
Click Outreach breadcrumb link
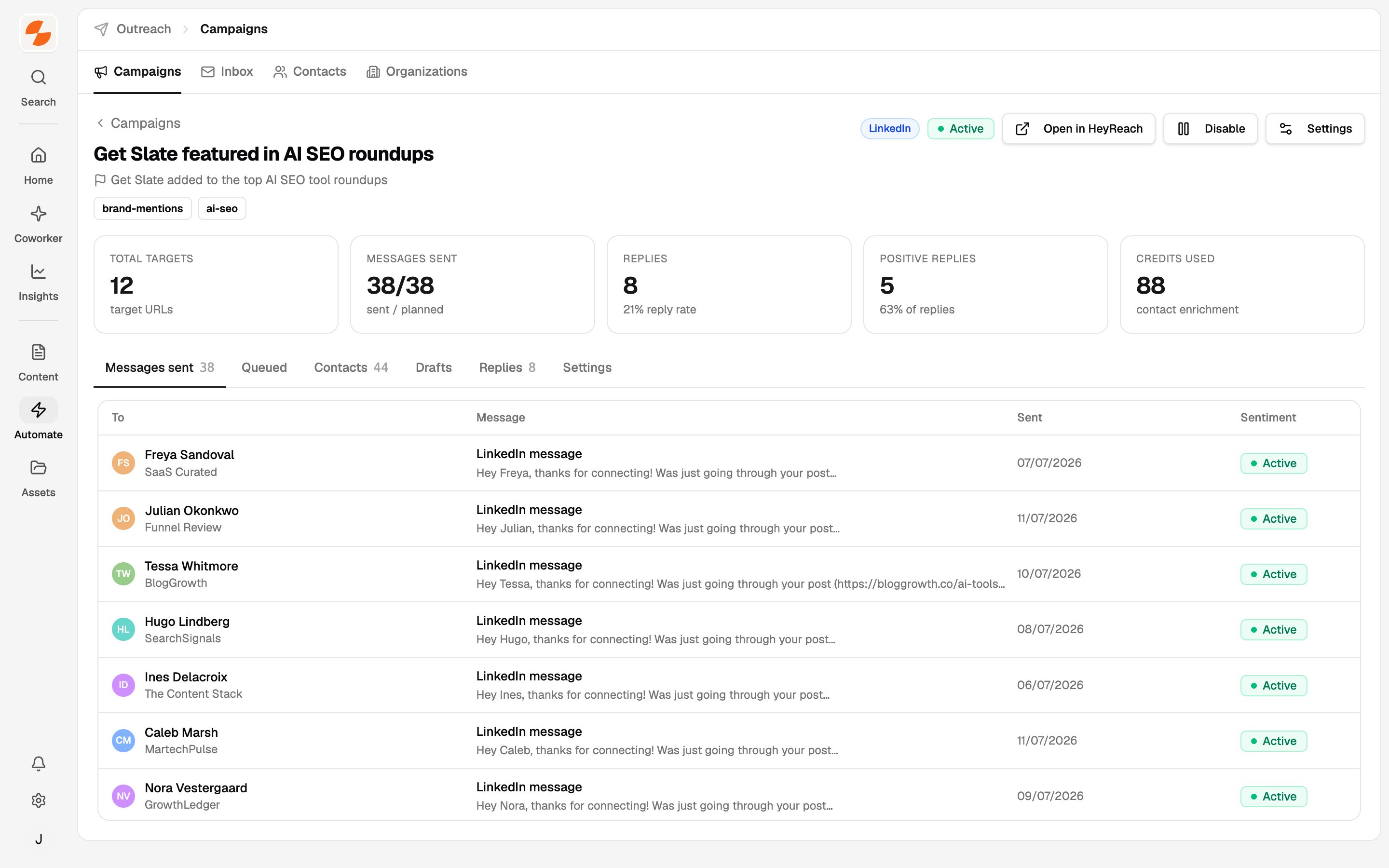point(144,29)
